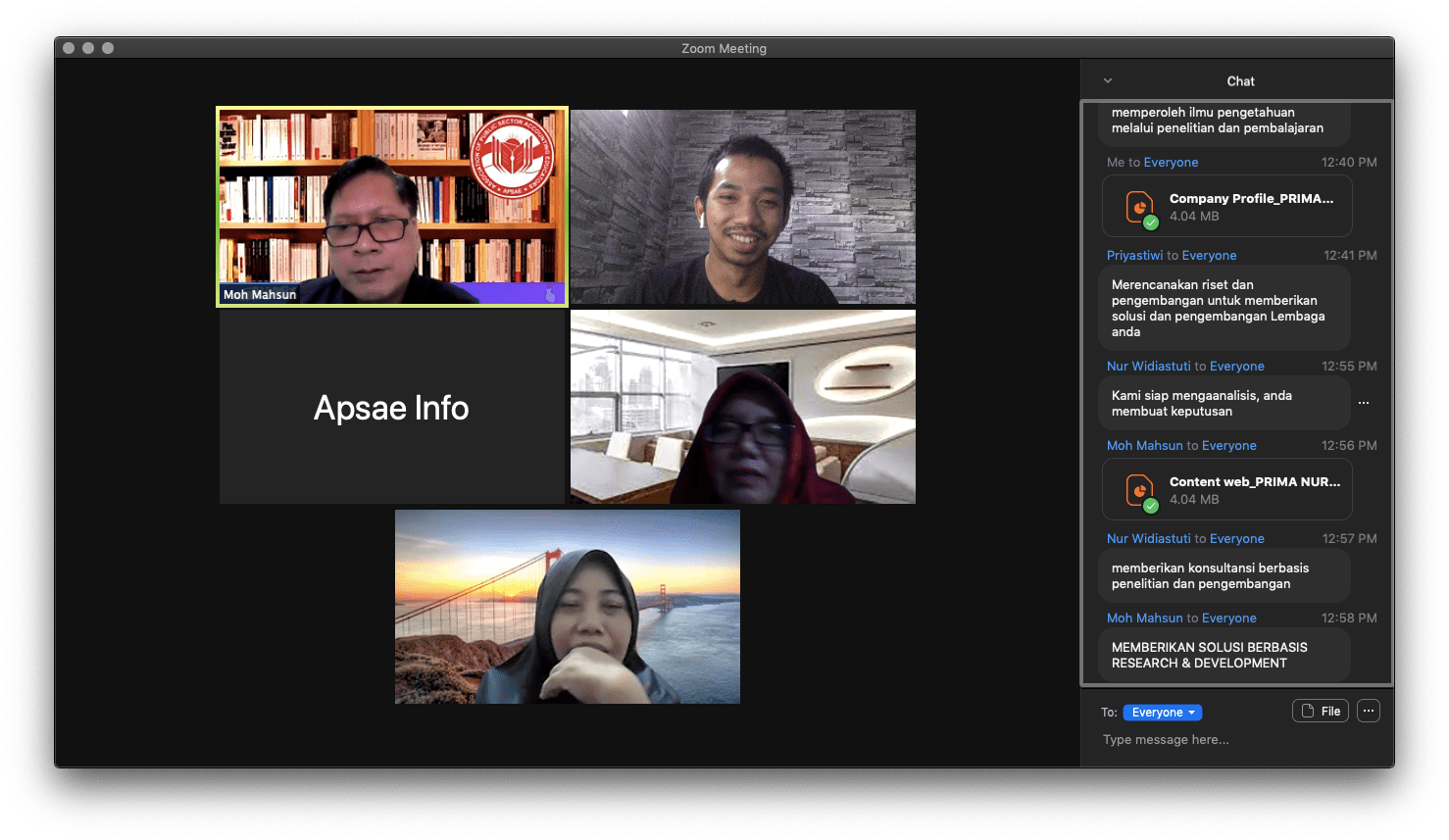Click Nur Widiastuti's name at 12:57 PM
Image resolution: width=1449 pixels, height=840 pixels.
pos(1148,538)
